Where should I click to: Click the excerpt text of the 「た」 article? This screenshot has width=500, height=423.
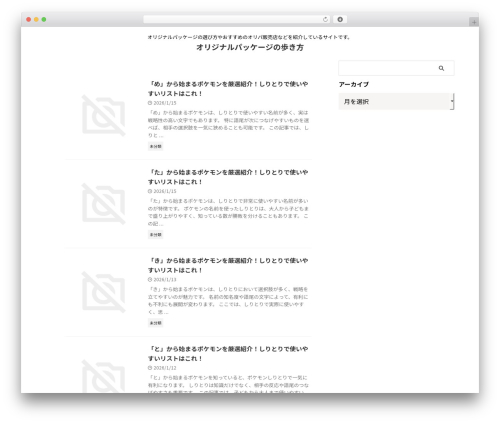click(x=228, y=212)
